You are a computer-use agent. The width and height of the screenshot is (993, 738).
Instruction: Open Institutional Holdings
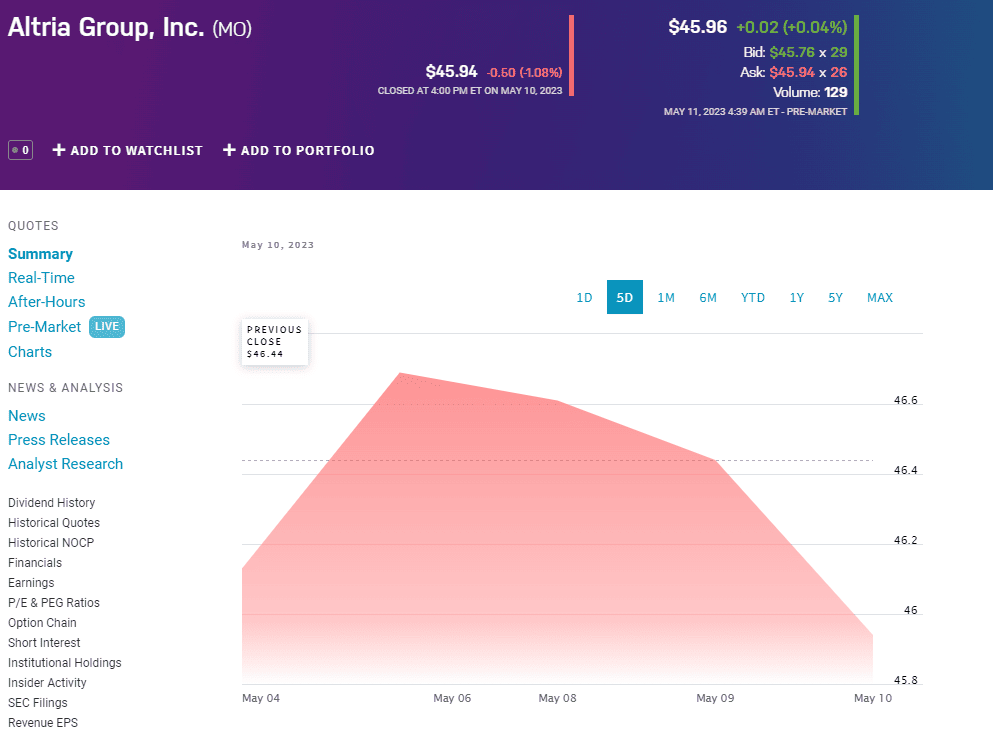pyautogui.click(x=65, y=663)
